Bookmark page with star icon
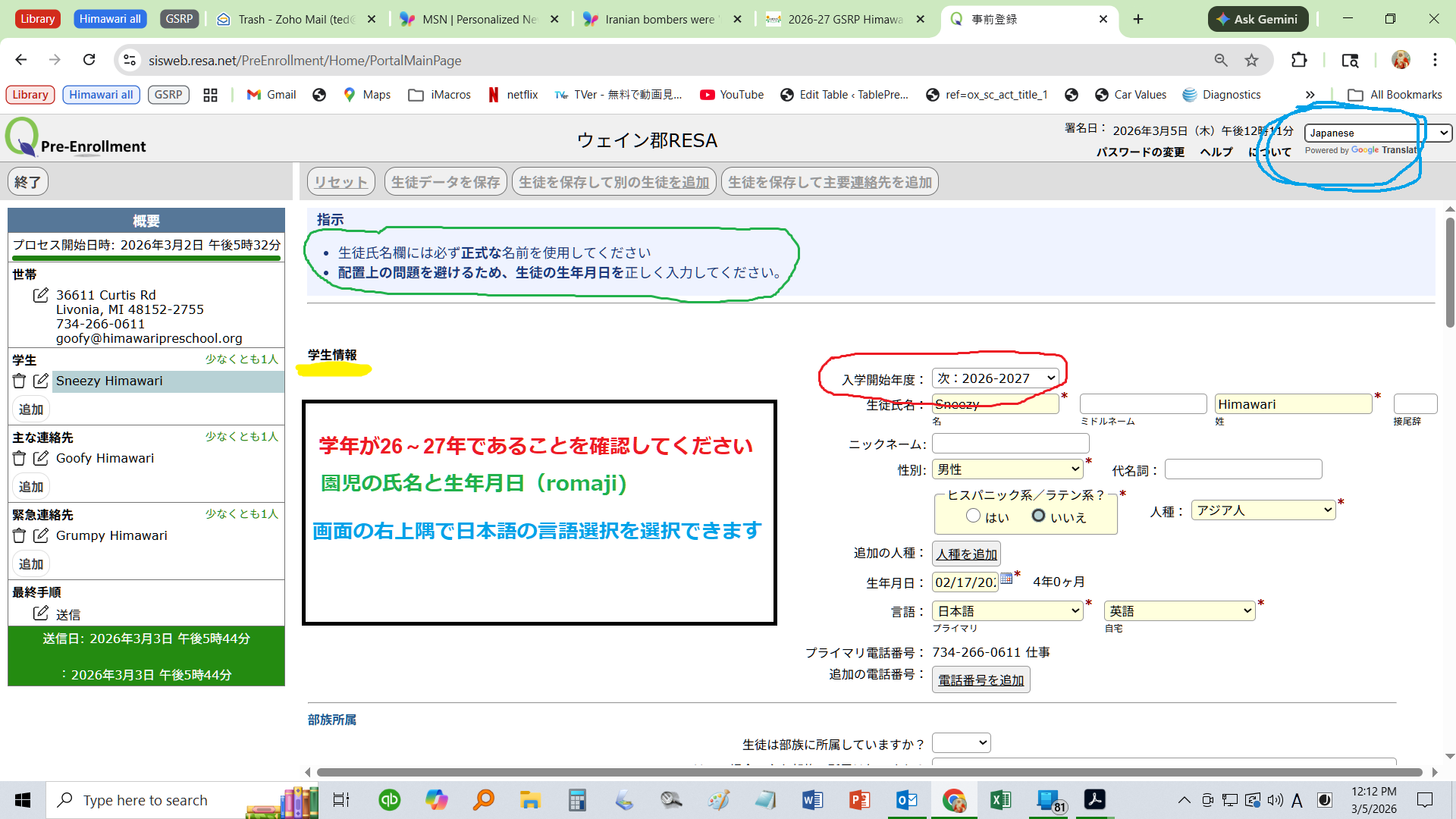The height and width of the screenshot is (819, 1456). (1251, 60)
